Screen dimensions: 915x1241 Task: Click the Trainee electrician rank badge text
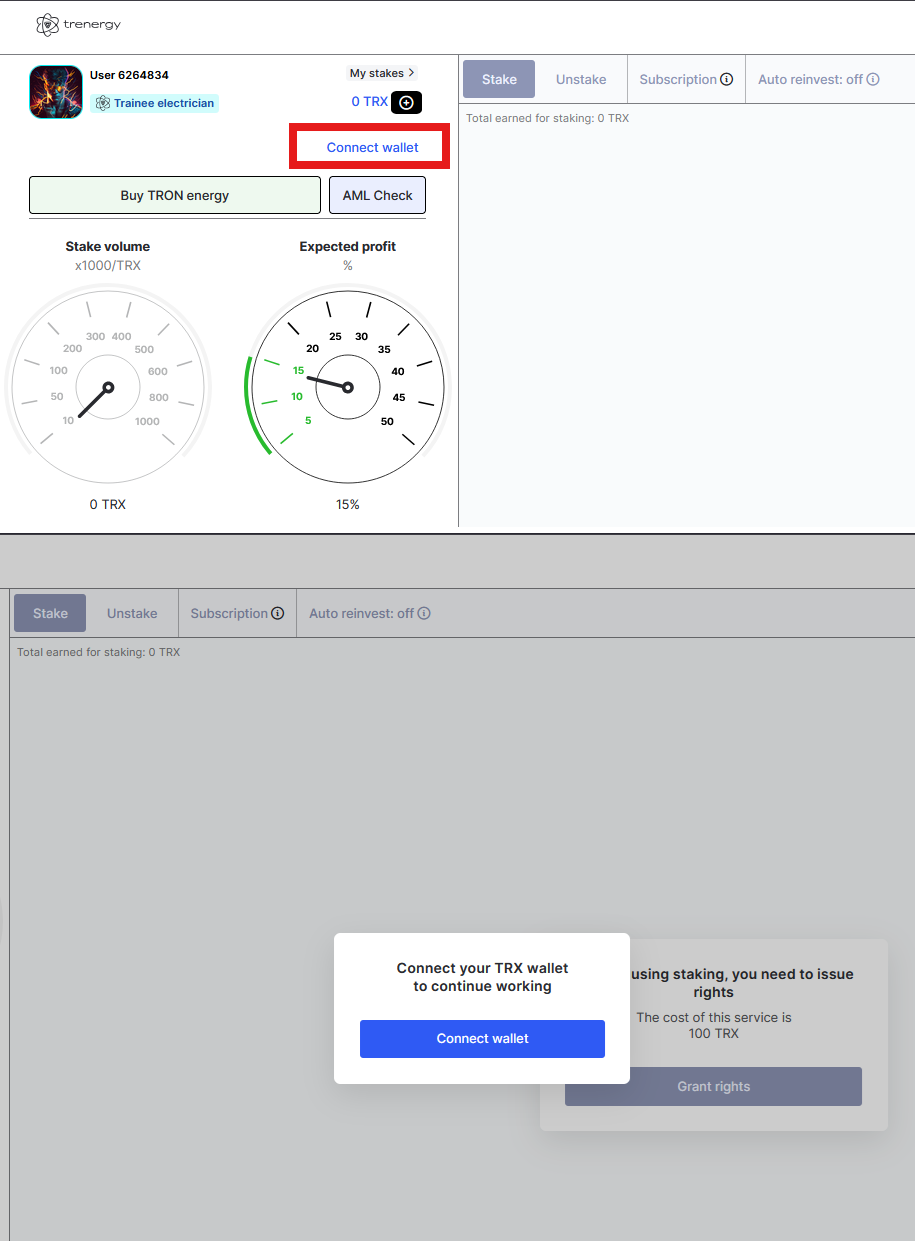pos(164,103)
